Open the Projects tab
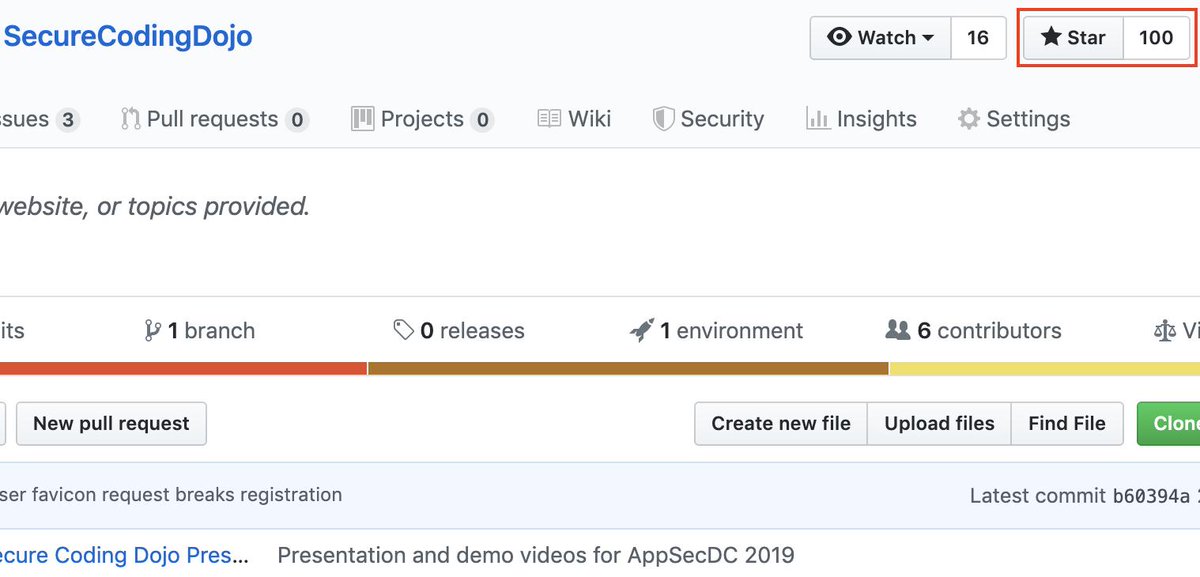This screenshot has width=1200, height=577. pyautogui.click(x=422, y=119)
